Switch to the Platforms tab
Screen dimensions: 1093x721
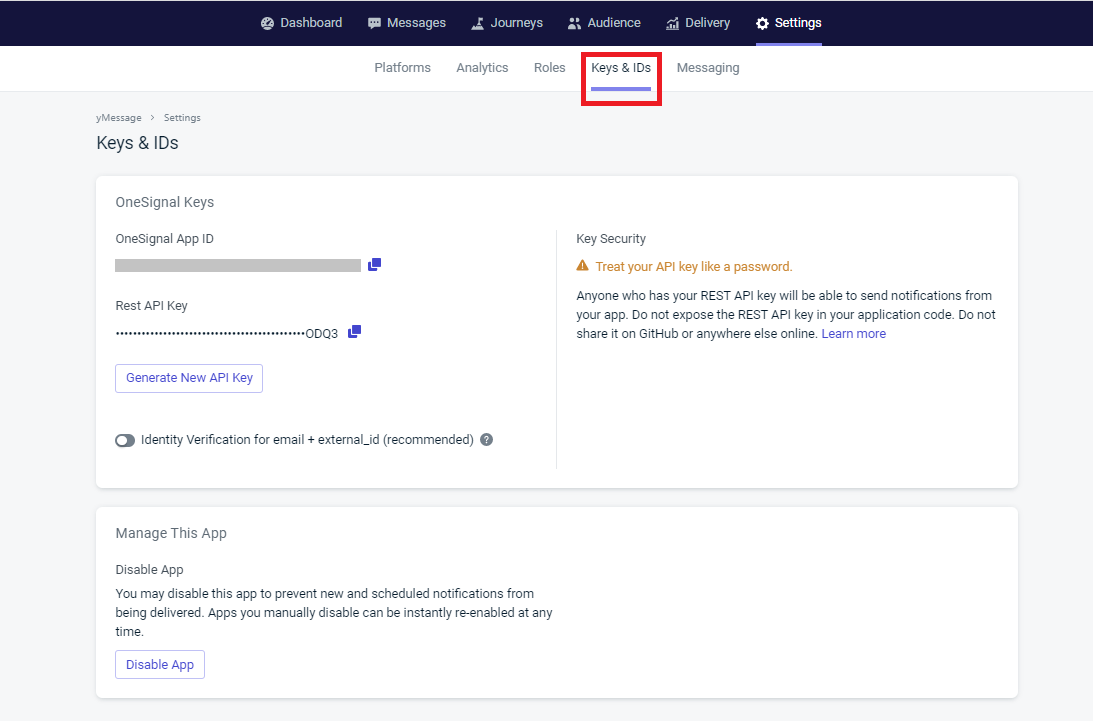pos(402,68)
